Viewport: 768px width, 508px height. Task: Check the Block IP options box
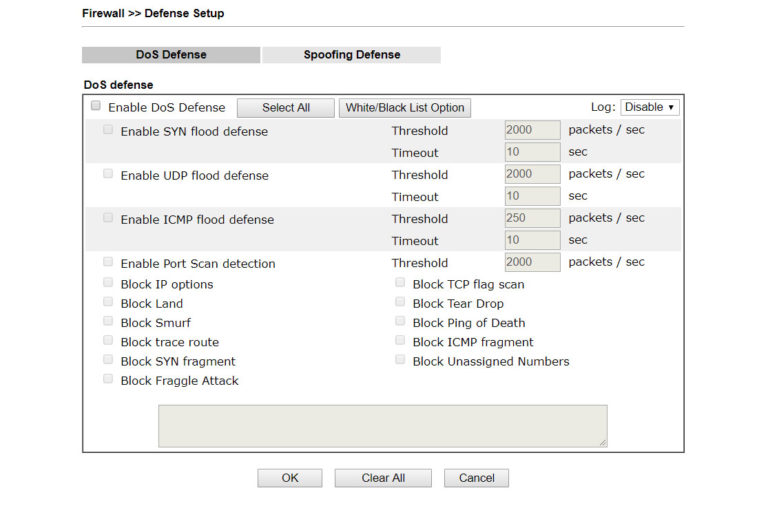pyautogui.click(x=108, y=283)
